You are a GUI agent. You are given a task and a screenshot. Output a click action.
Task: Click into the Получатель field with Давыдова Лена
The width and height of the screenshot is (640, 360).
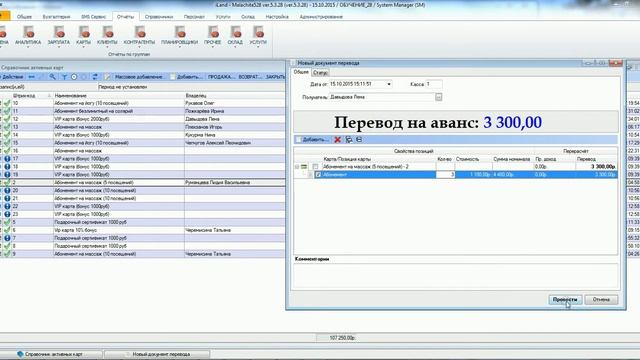click(x=382, y=97)
